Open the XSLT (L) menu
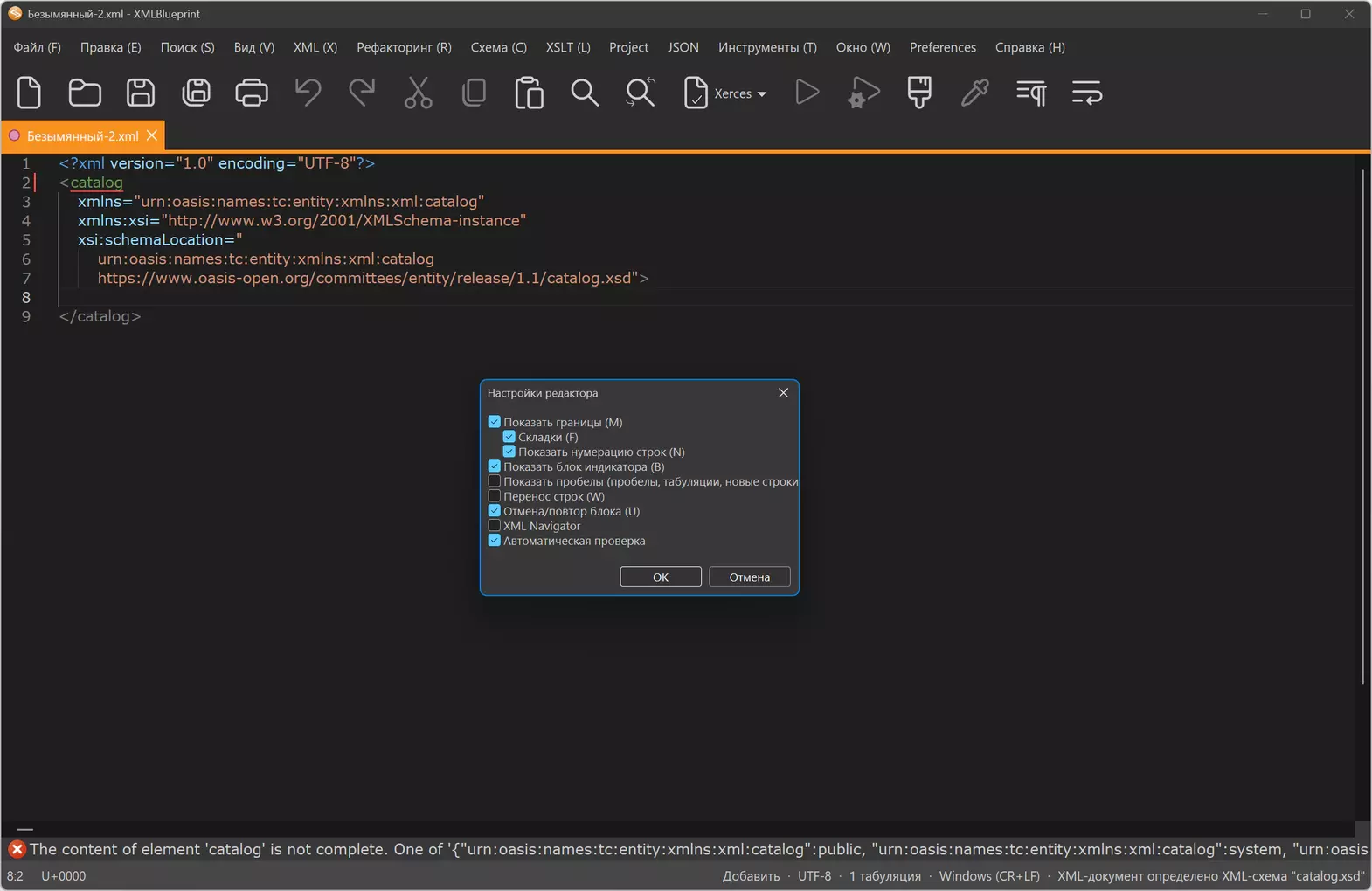The image size is (1372, 891). [568, 47]
